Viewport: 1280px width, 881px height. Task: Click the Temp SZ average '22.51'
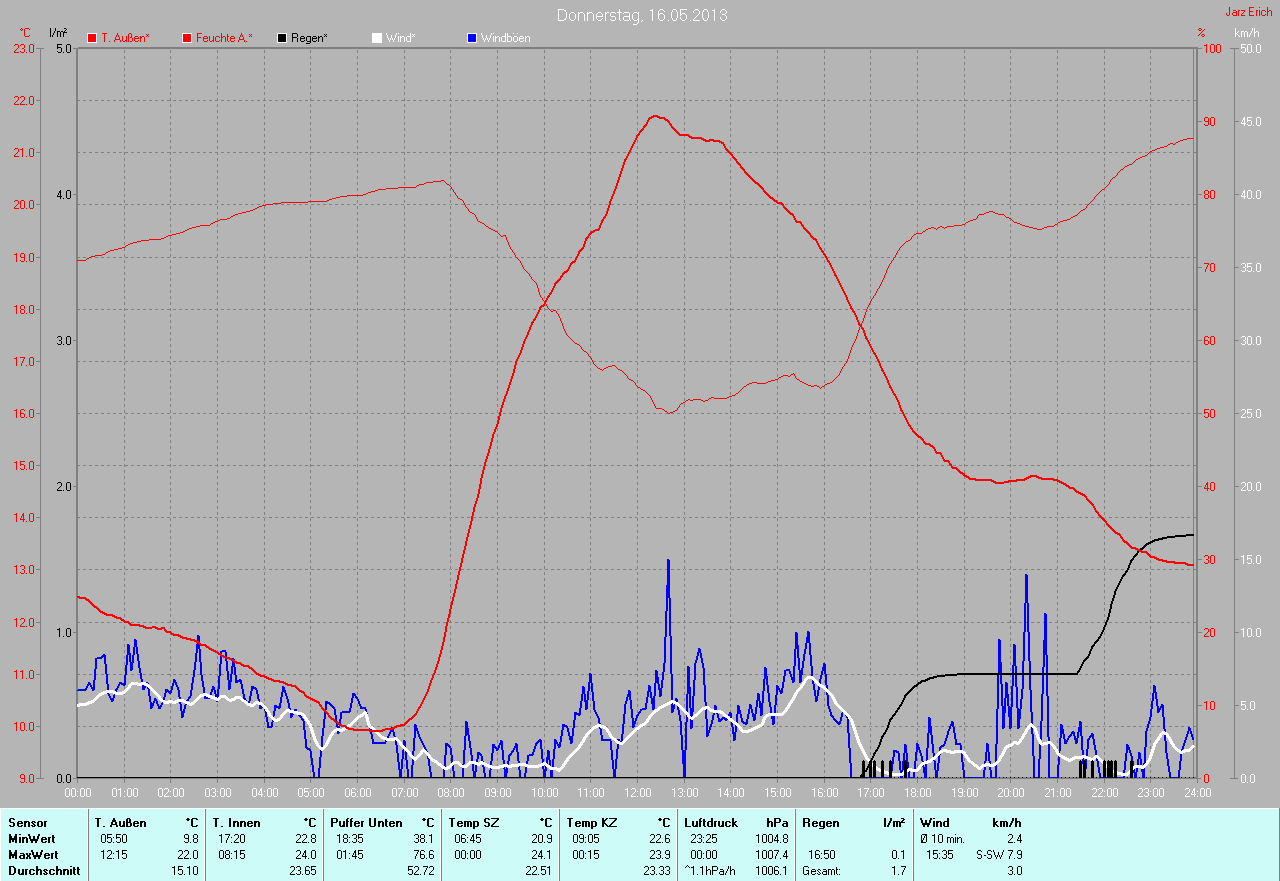(538, 871)
